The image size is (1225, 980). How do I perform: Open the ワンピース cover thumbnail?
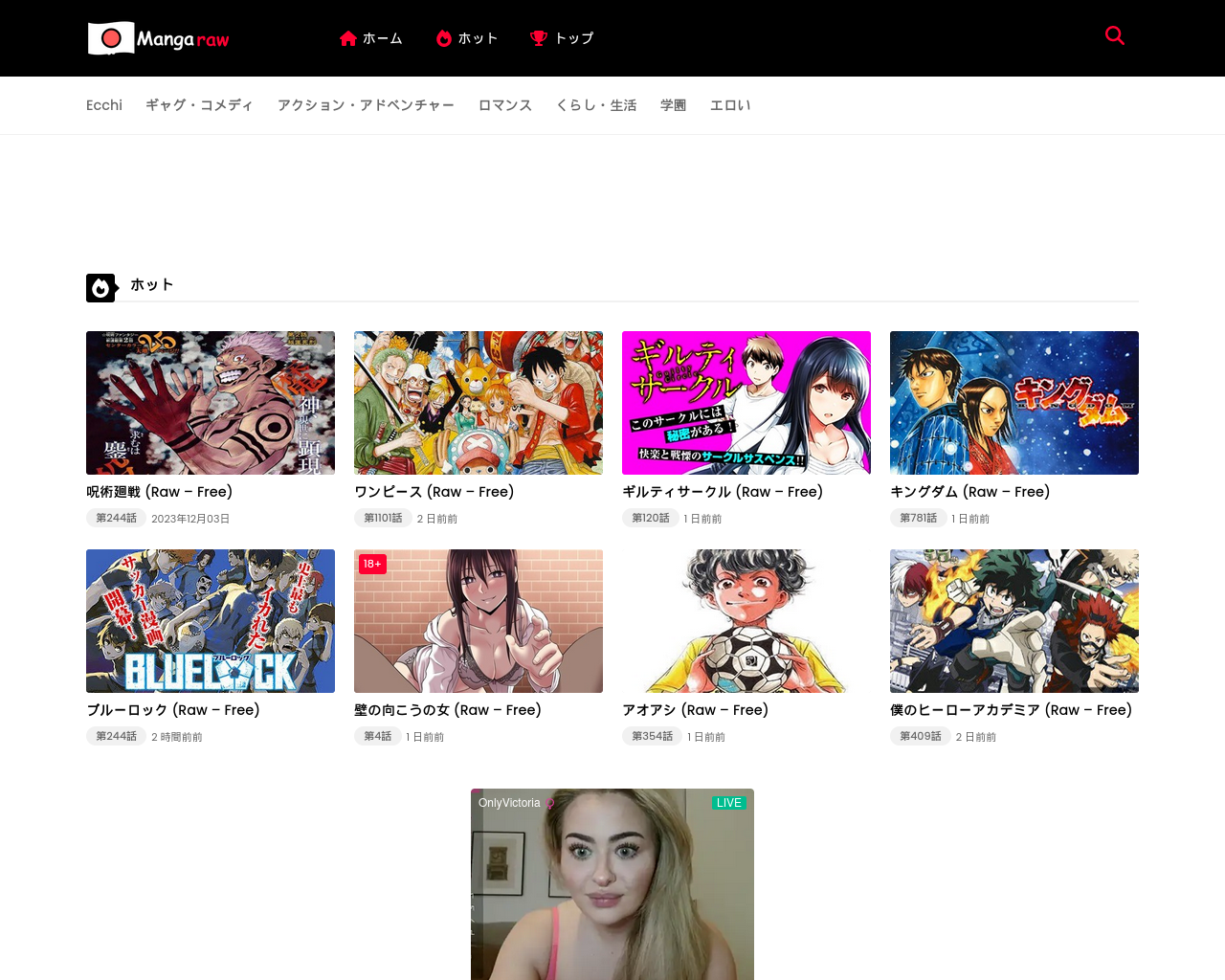(479, 403)
